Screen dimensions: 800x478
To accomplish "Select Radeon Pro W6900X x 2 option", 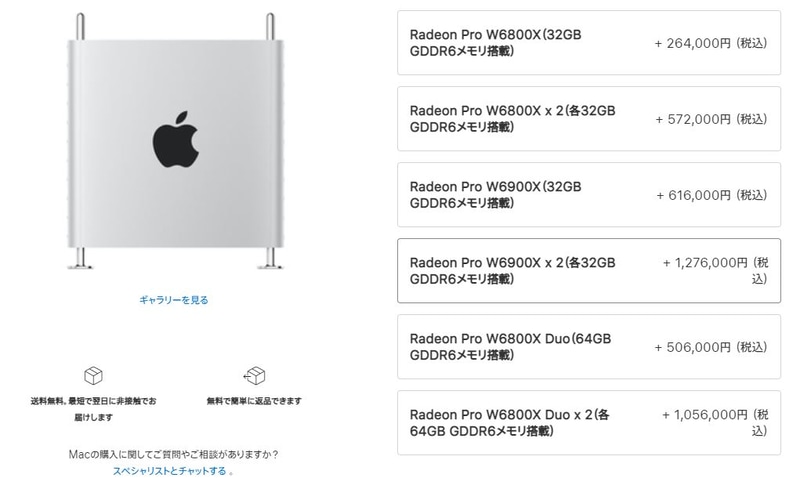I will point(589,271).
